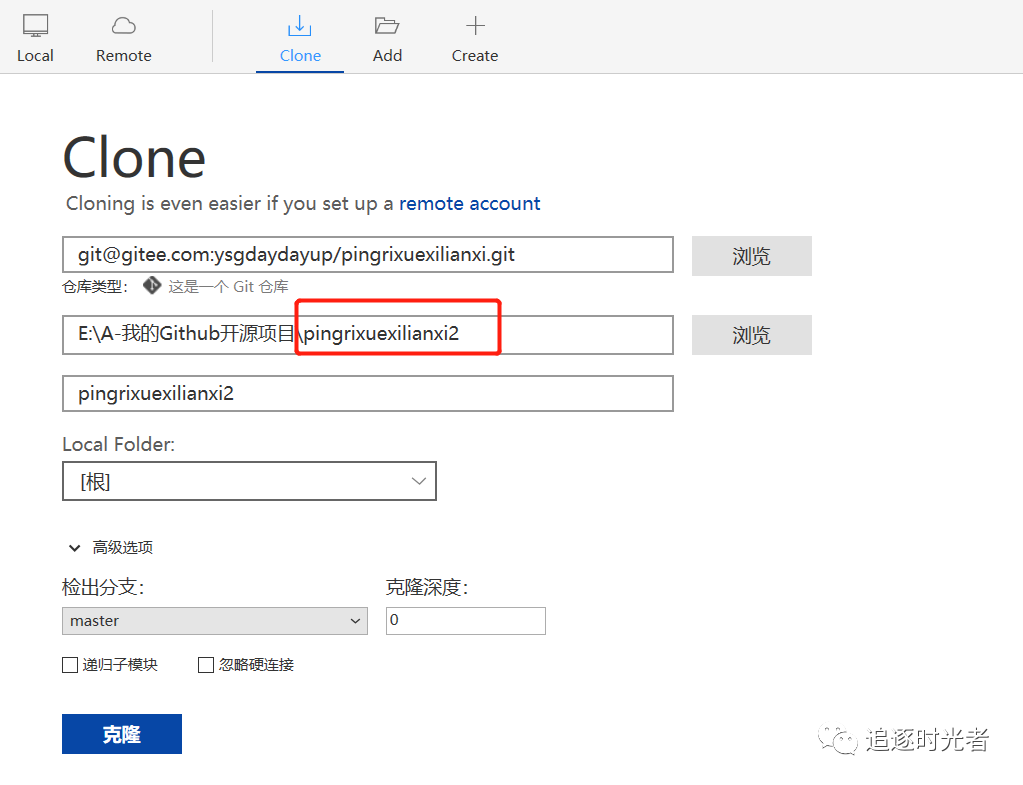Click the 'Local Folder:' label
This screenshot has height=785, width=1023.
(119, 444)
